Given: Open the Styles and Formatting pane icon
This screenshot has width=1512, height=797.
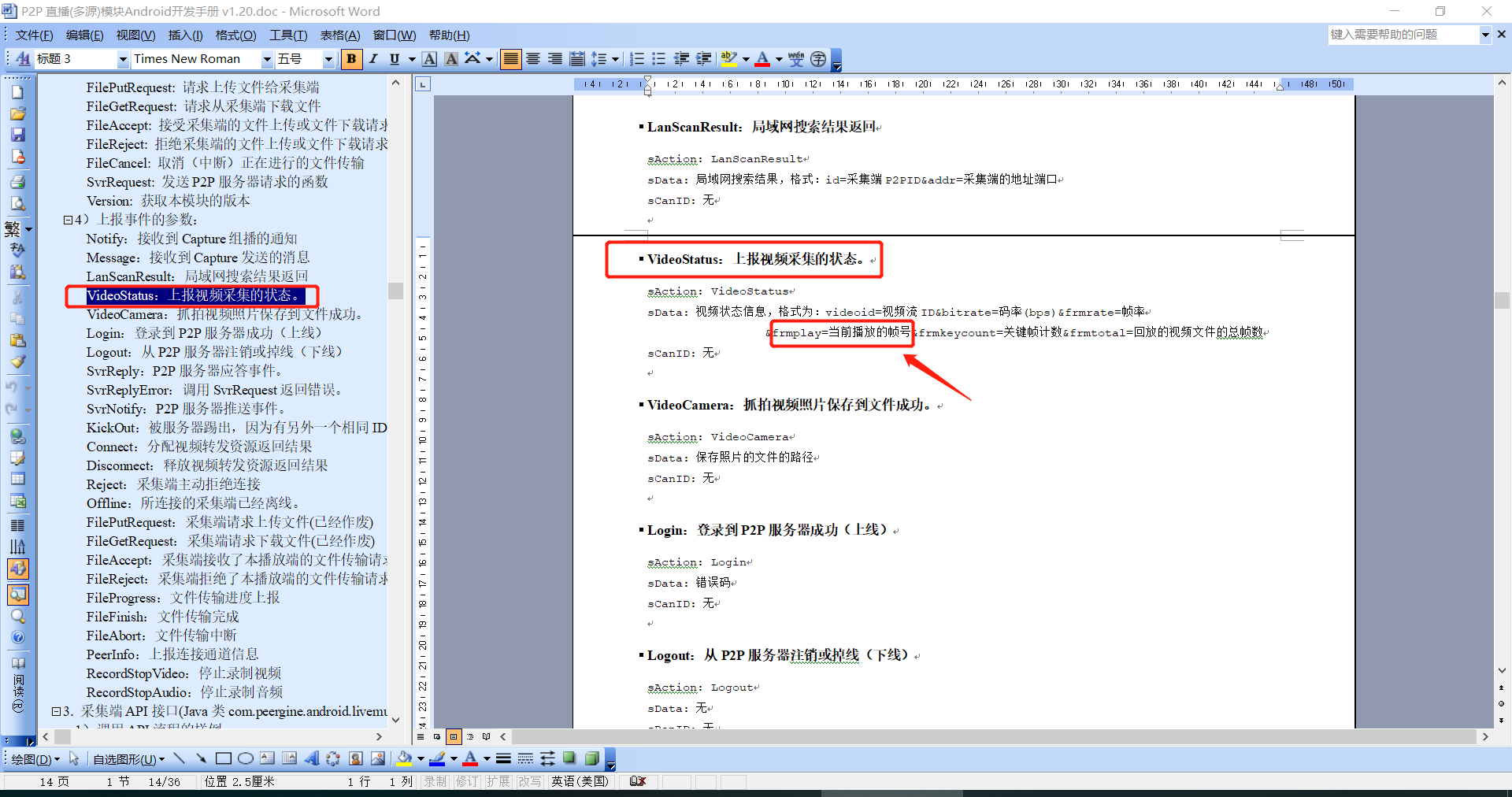Looking at the screenshot, I should [23, 59].
